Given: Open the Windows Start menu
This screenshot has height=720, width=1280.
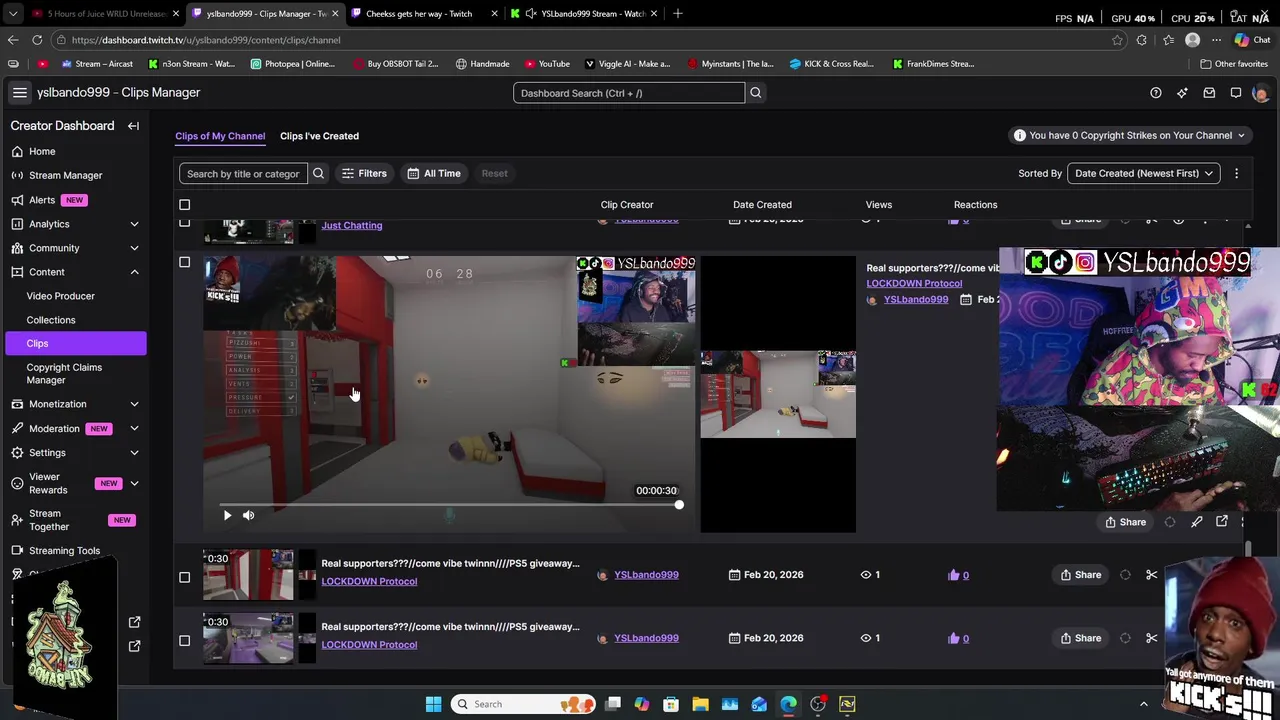Looking at the screenshot, I should [x=433, y=704].
